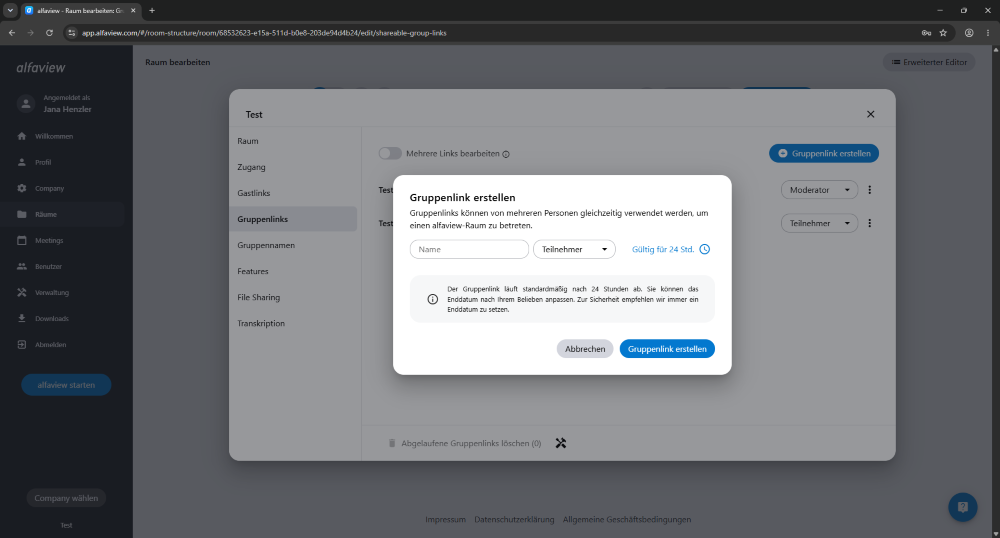Click the page vertical scrollbar
Screen dimensions: 1000x538
point(996,291)
